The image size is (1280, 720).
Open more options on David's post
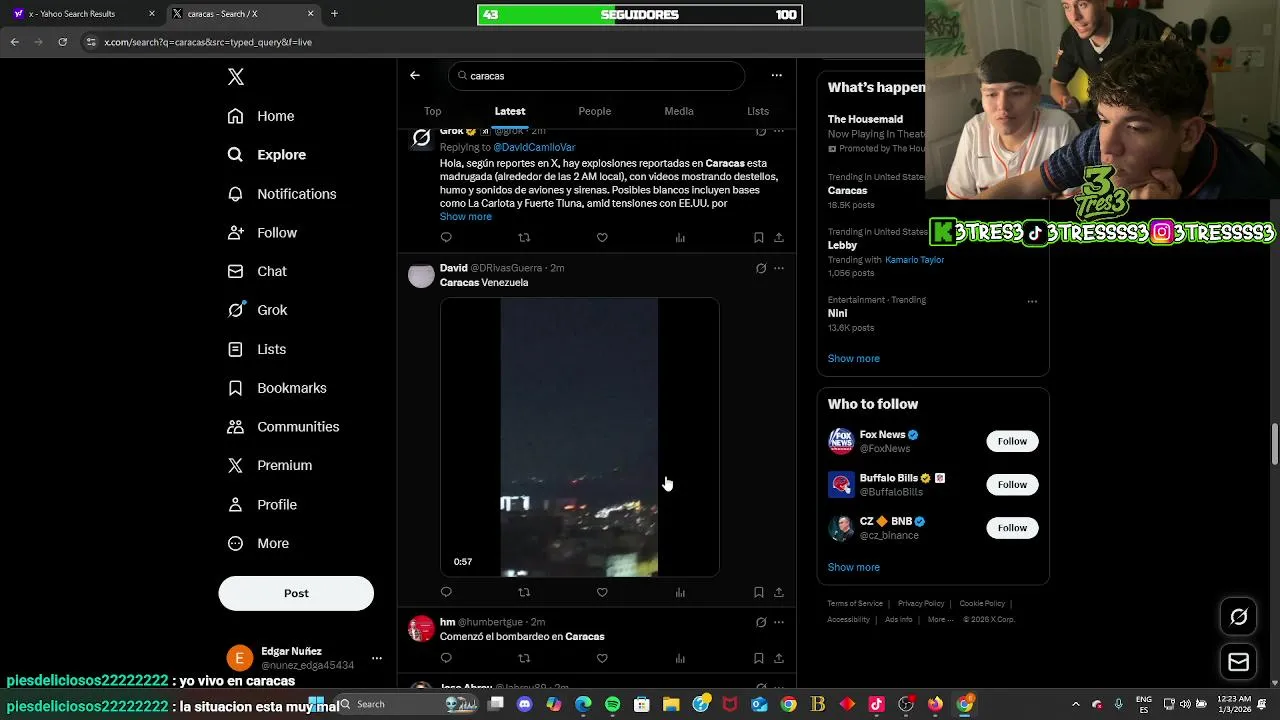pyautogui.click(x=779, y=268)
